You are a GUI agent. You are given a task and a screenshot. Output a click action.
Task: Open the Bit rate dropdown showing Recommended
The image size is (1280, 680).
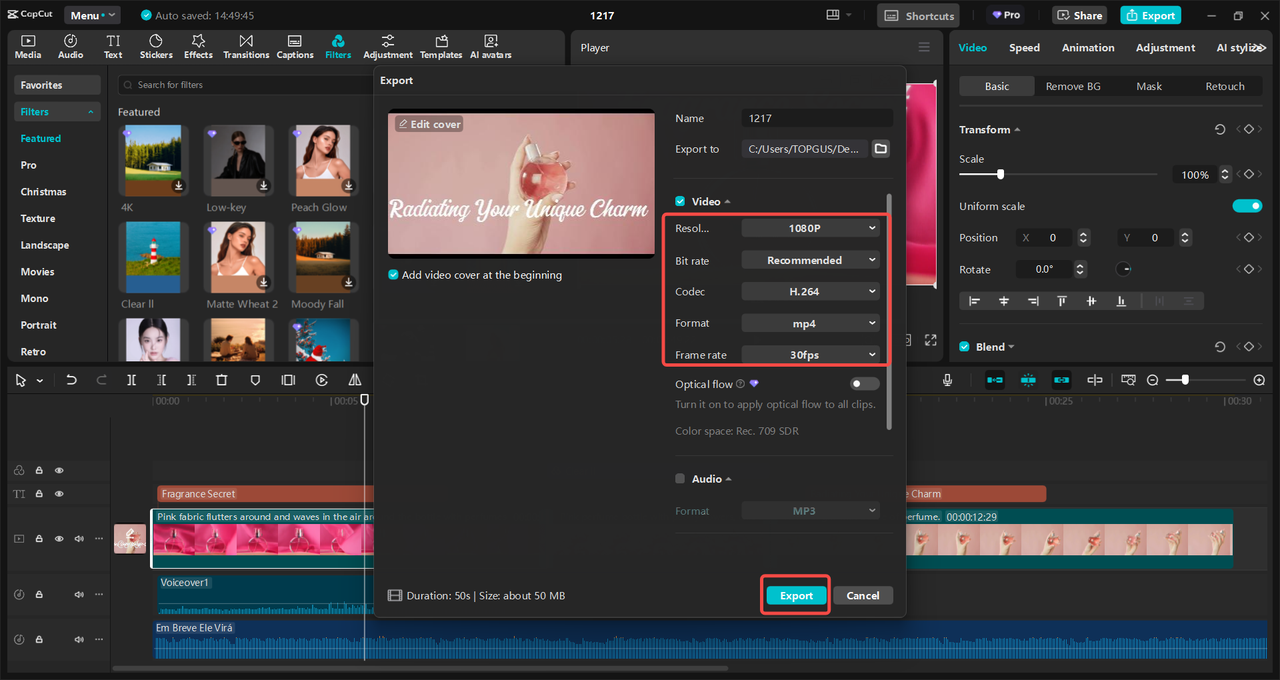pyautogui.click(x=810, y=260)
